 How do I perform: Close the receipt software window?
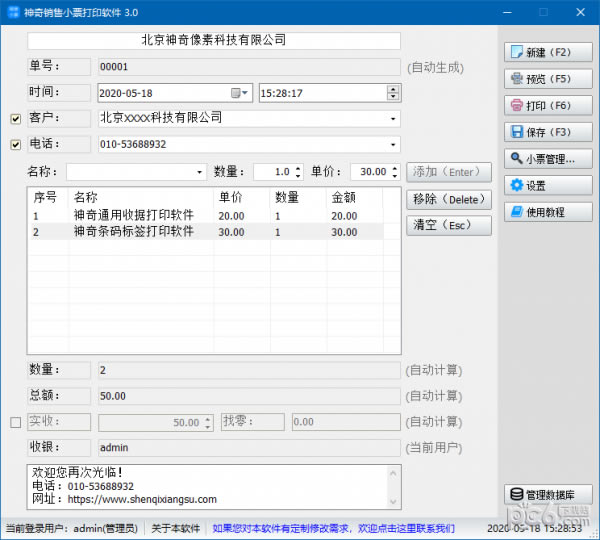pyautogui.click(x=580, y=12)
